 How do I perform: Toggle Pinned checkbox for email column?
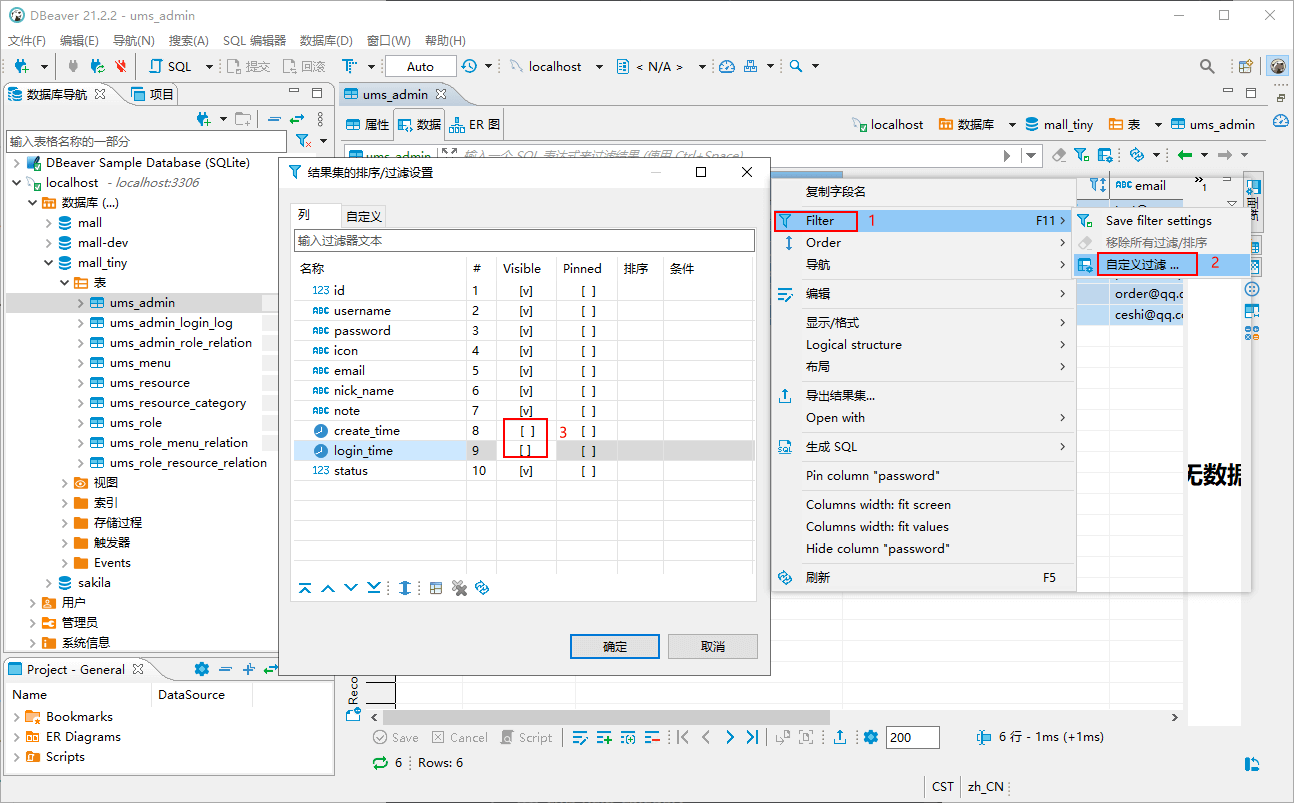[x=588, y=370]
